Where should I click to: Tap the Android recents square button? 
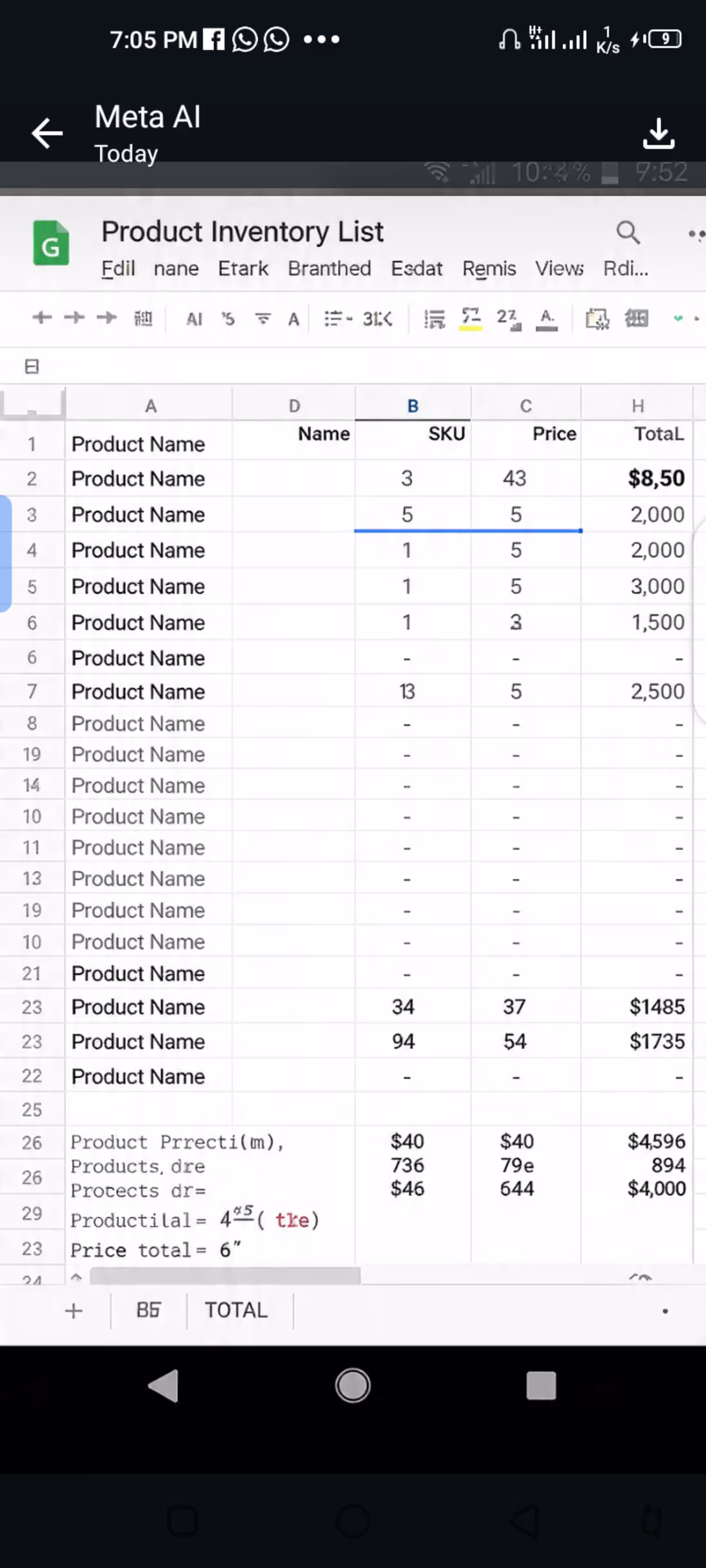541,1386
